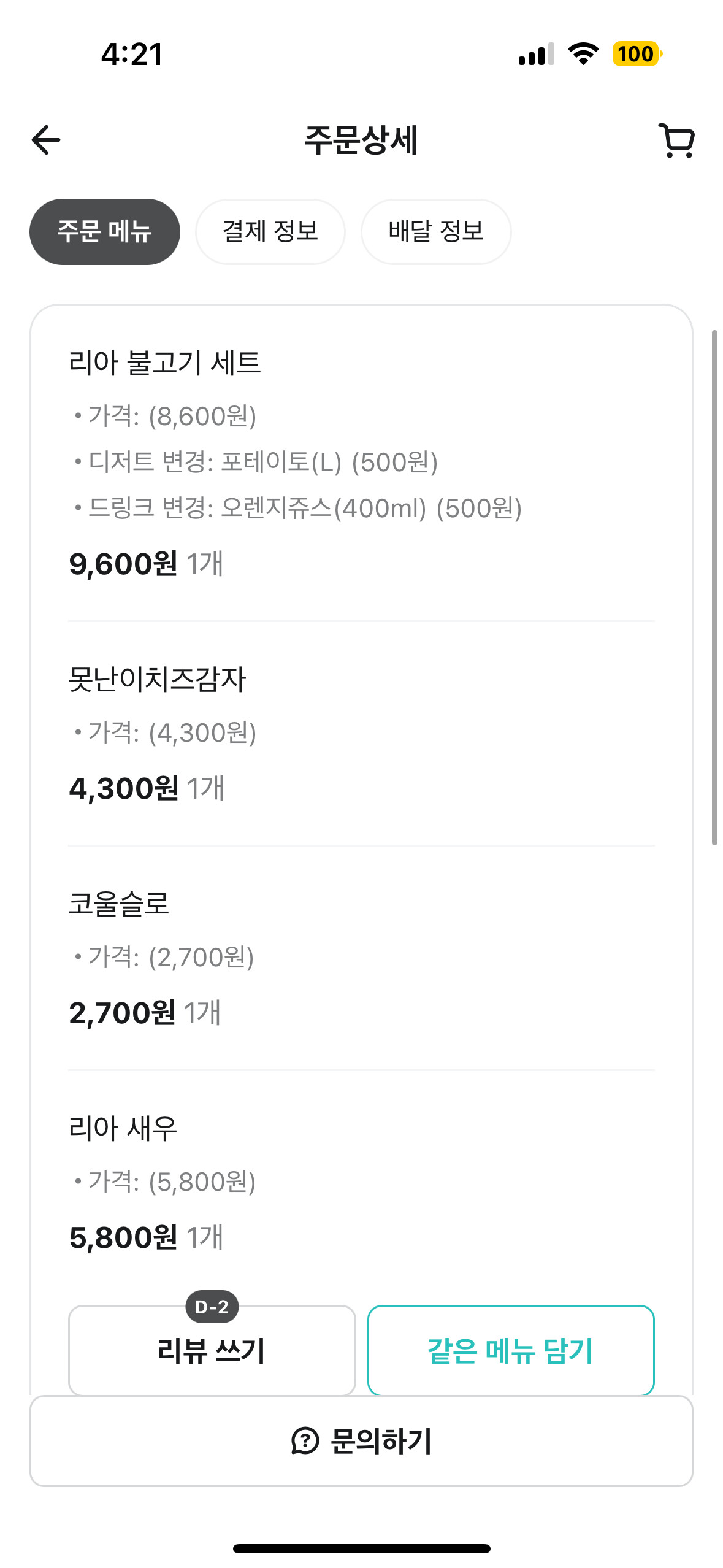Tap the back arrow icon
This screenshot has height=1568, width=723.
46,140
